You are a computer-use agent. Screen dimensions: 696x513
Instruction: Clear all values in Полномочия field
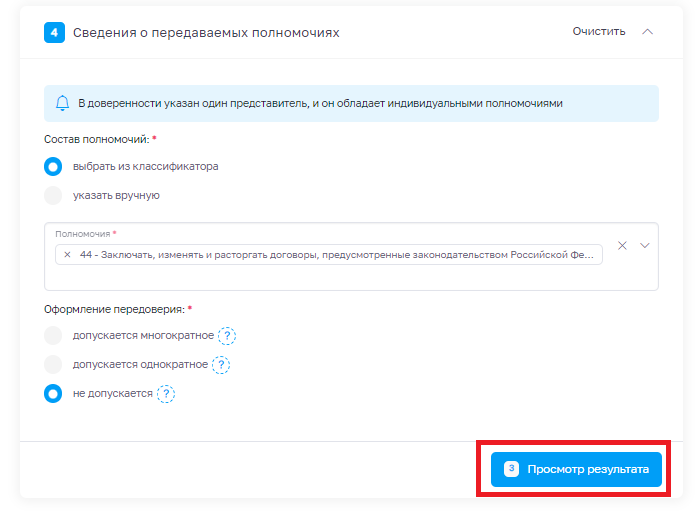(x=622, y=245)
